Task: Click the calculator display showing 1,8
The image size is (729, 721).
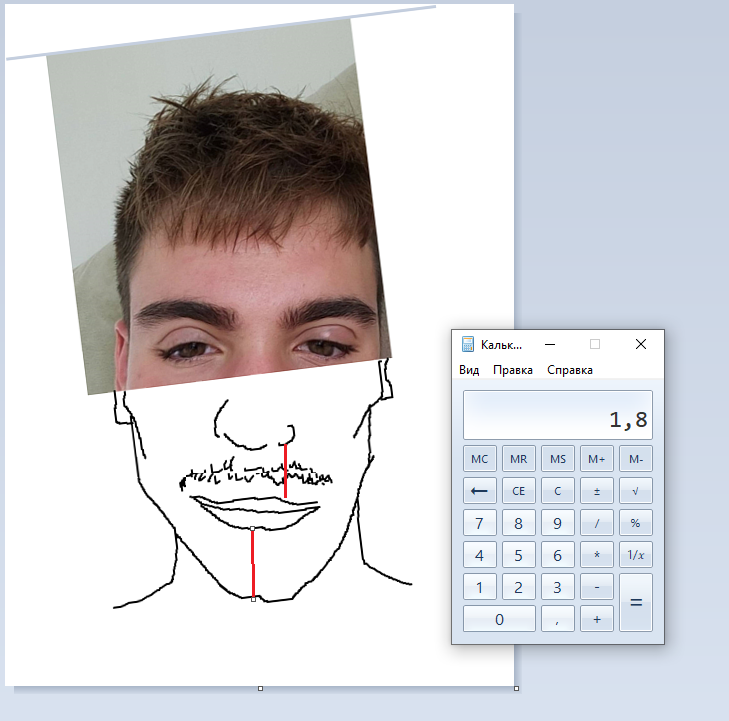Action: click(x=557, y=415)
